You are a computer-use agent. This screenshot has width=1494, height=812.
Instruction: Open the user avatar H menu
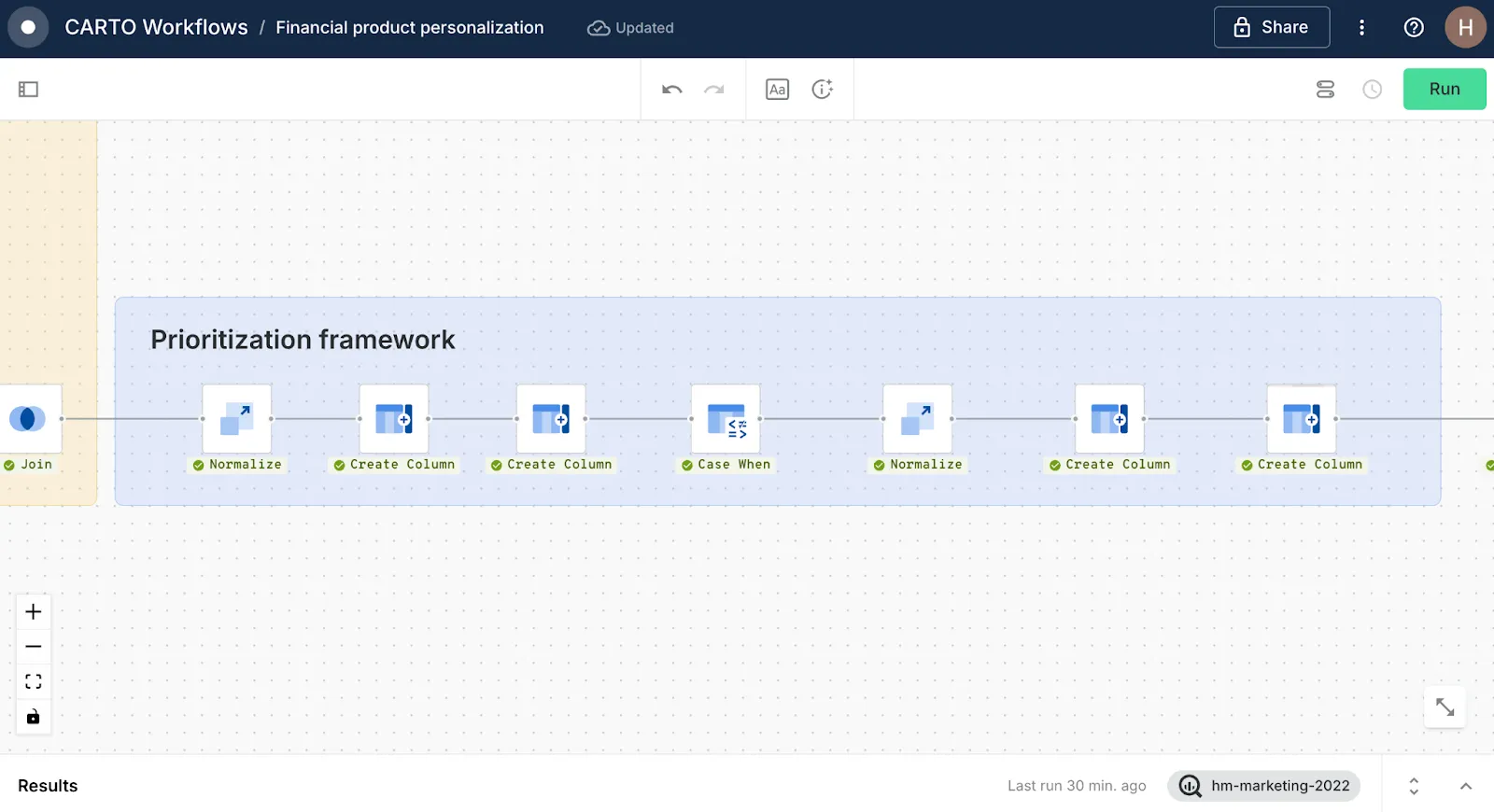tap(1465, 28)
